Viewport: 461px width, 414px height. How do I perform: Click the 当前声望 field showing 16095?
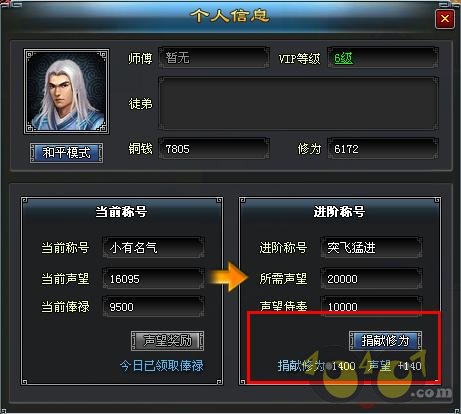(153, 278)
